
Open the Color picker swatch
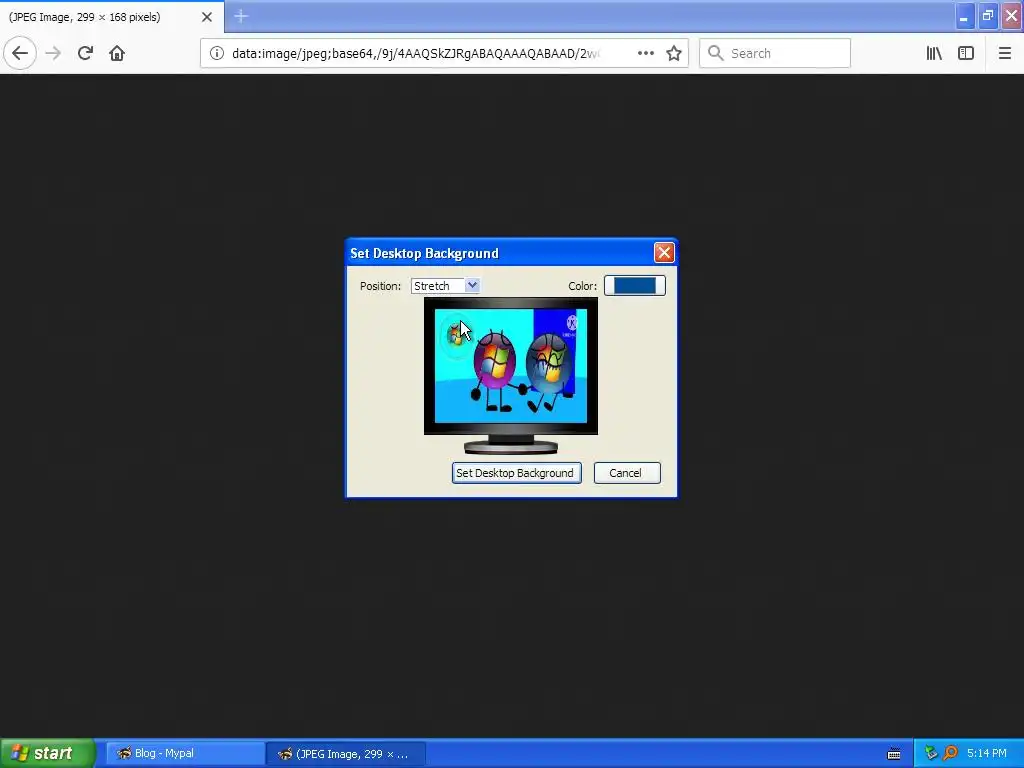coord(635,285)
